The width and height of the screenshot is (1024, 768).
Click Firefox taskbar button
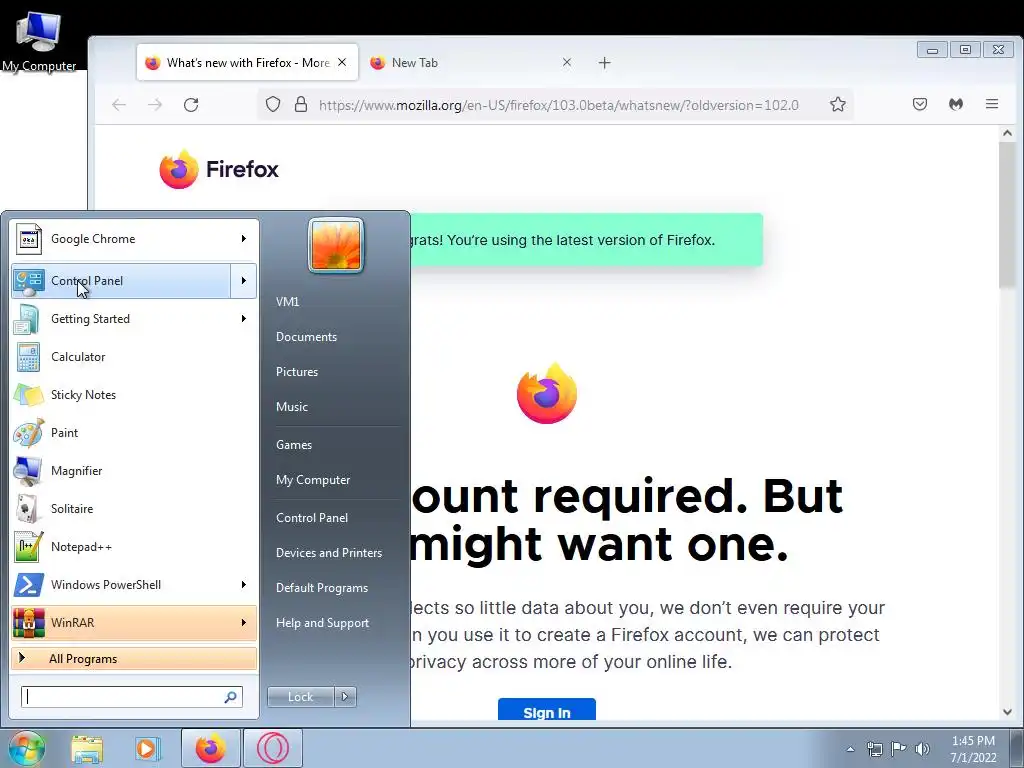click(x=210, y=748)
